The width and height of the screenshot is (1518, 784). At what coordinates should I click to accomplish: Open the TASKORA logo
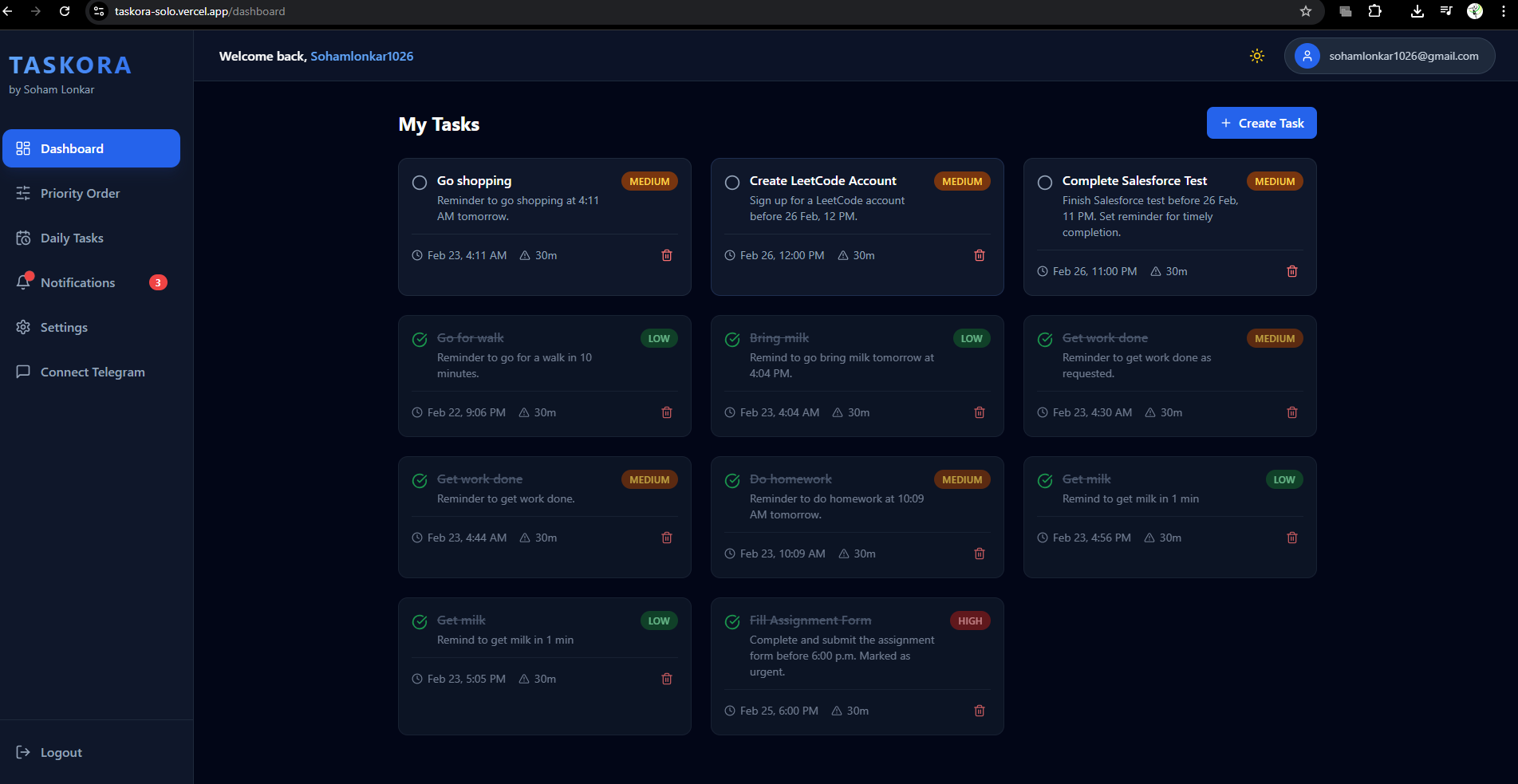[x=70, y=65]
